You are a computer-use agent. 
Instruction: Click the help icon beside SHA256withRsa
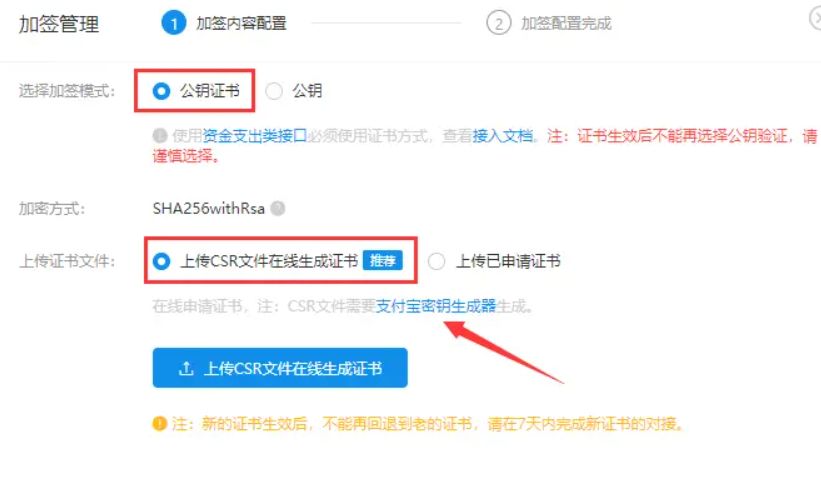click(278, 208)
